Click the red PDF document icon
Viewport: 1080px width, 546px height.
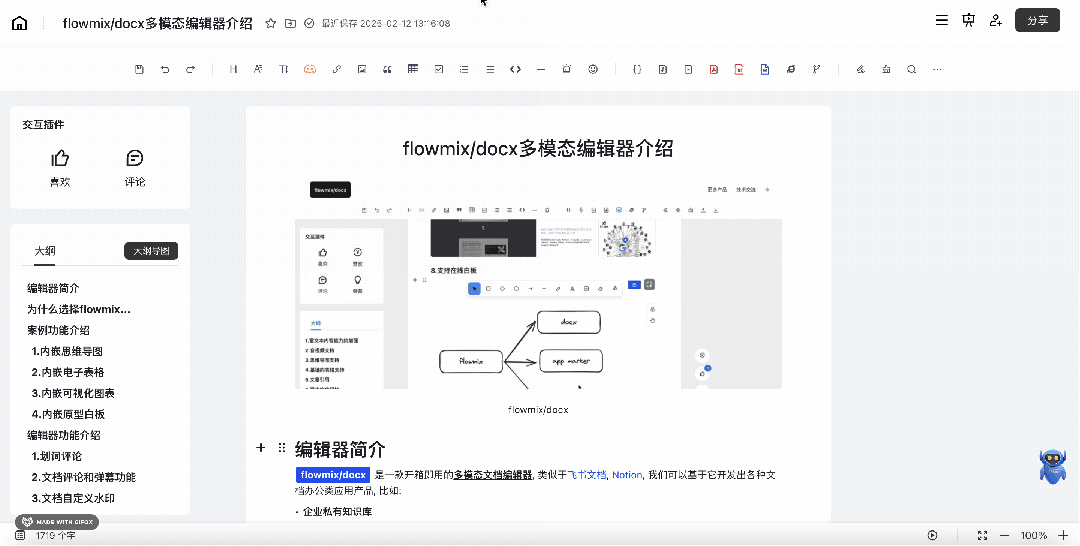tap(714, 70)
